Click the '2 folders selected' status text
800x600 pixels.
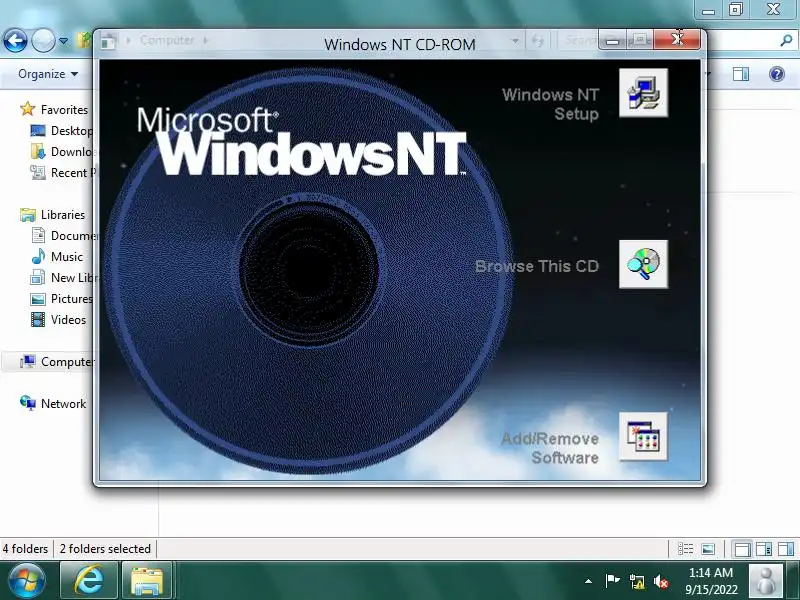(105, 549)
